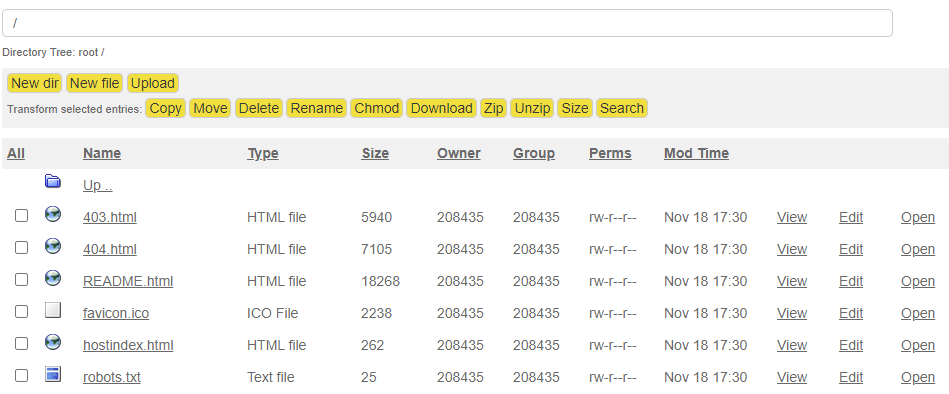949x394 pixels.
Task: Tick the favicon.ico checkbox
Action: coord(21,312)
